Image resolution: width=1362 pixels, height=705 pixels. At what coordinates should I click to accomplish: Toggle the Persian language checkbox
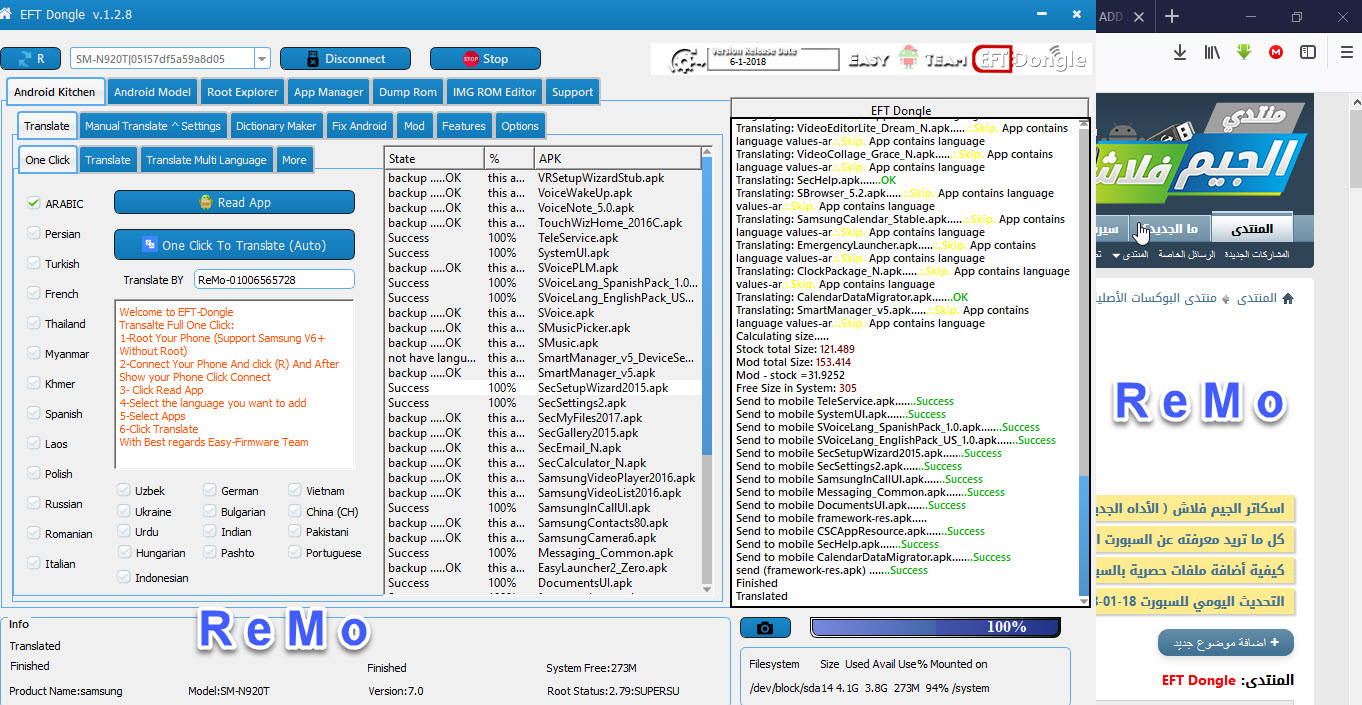click(x=34, y=233)
